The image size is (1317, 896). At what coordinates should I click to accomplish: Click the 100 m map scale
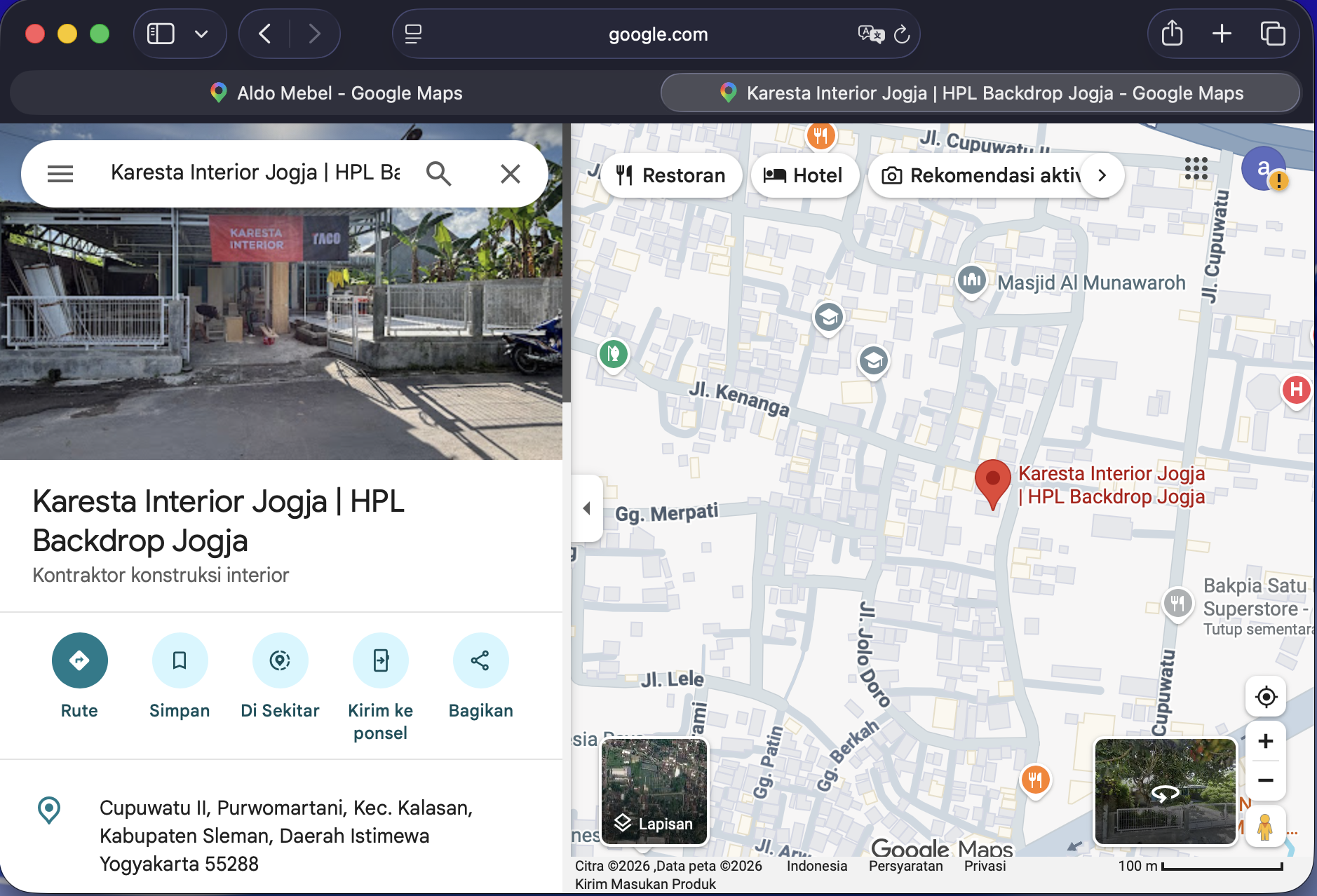click(x=1200, y=866)
